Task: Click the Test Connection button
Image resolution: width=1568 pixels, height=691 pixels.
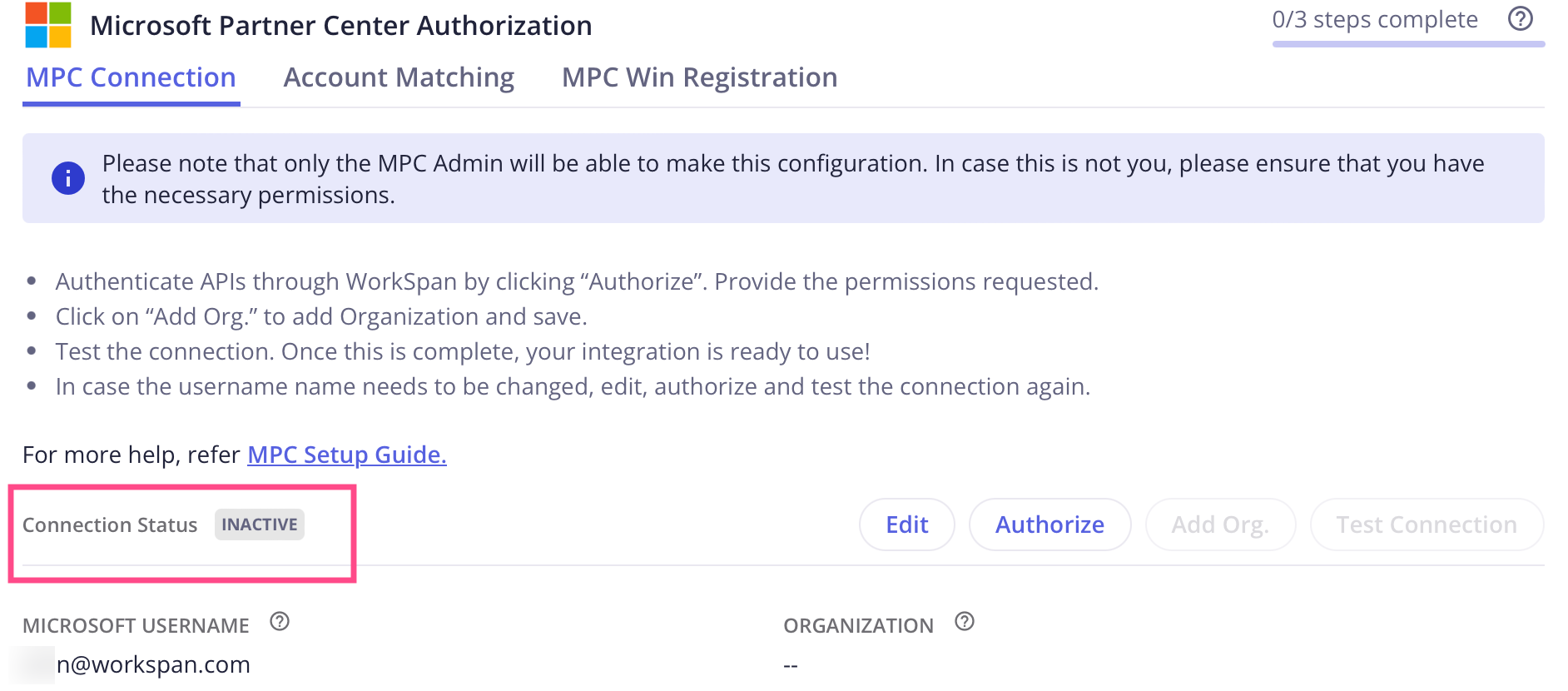Action: [1427, 524]
